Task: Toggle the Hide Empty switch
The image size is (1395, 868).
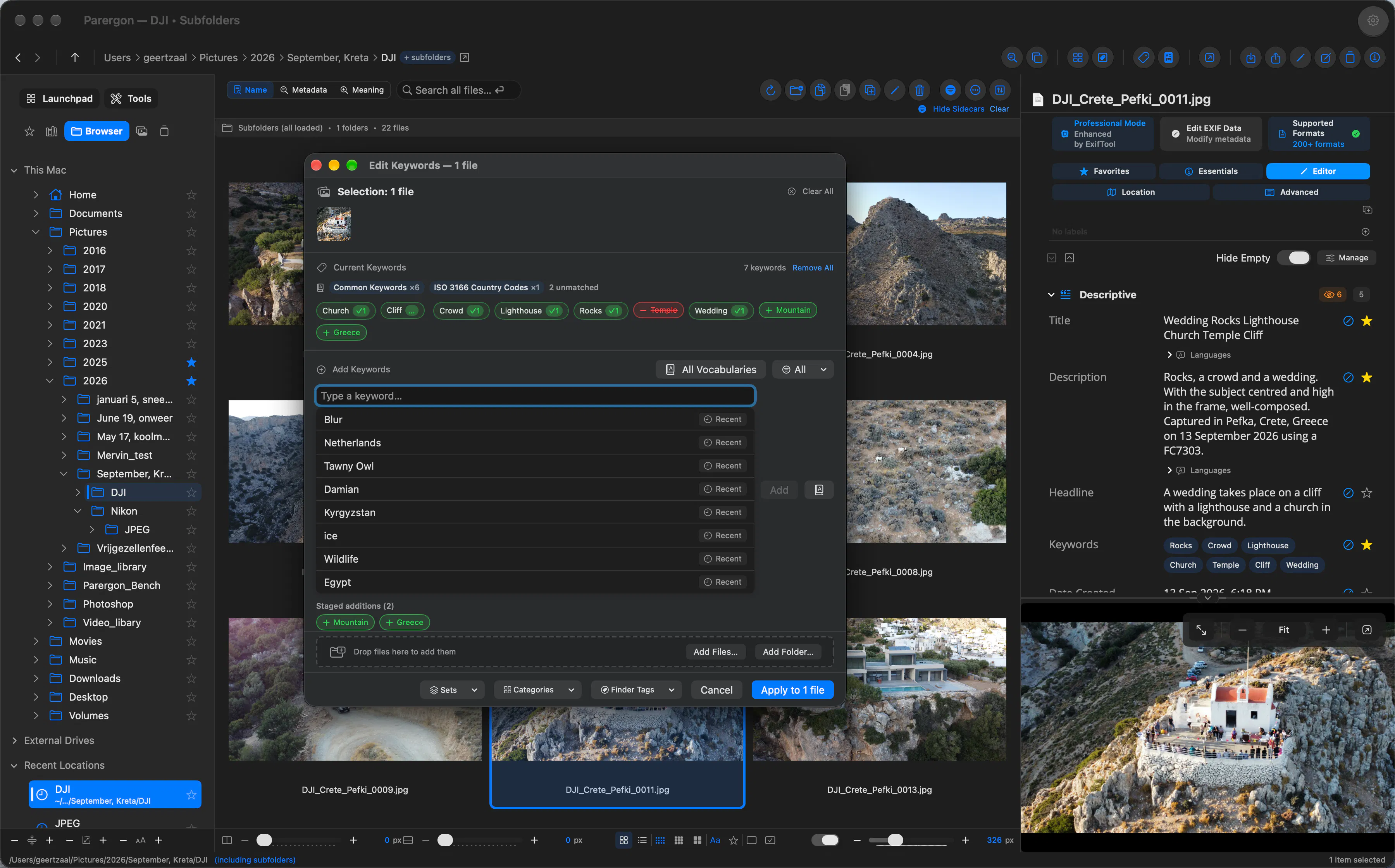Action: [x=1293, y=258]
